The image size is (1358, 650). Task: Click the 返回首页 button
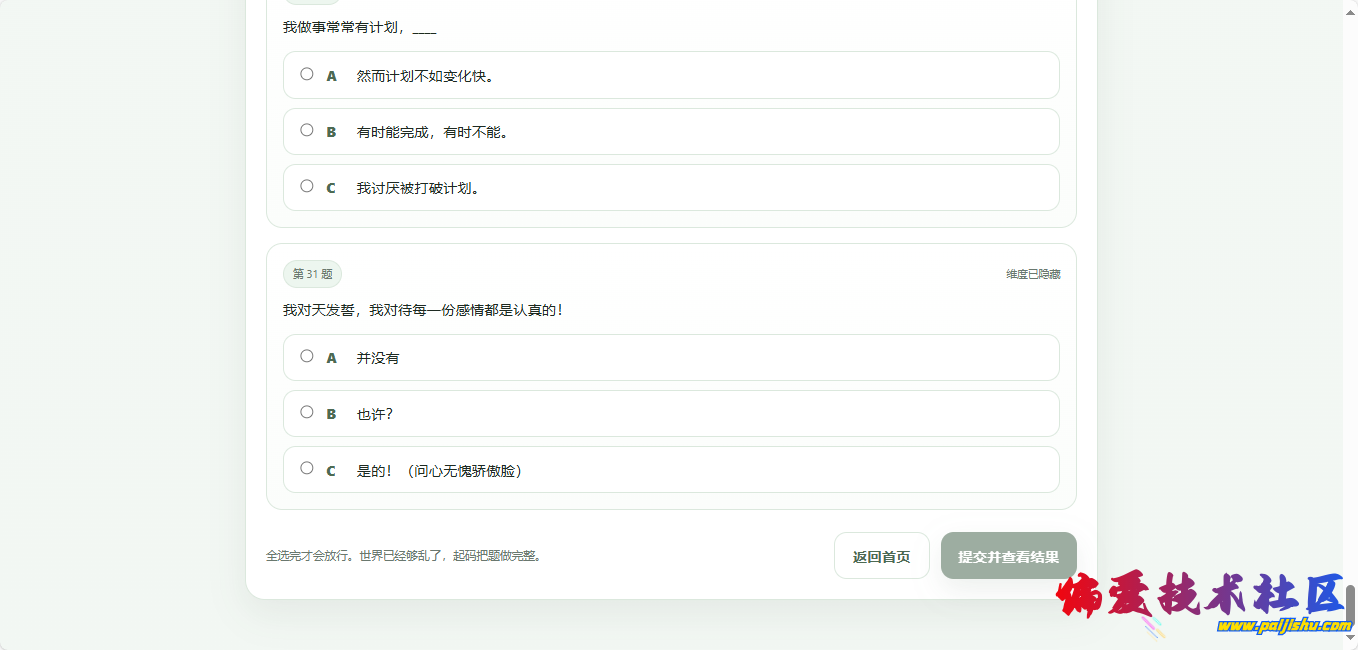[x=881, y=556]
